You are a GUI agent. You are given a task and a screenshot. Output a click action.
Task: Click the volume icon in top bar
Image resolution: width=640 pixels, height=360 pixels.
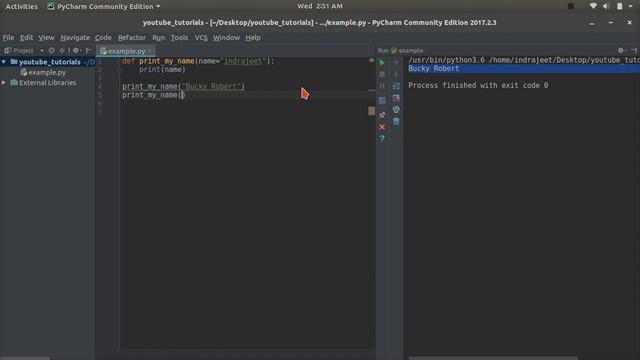pos(606,6)
